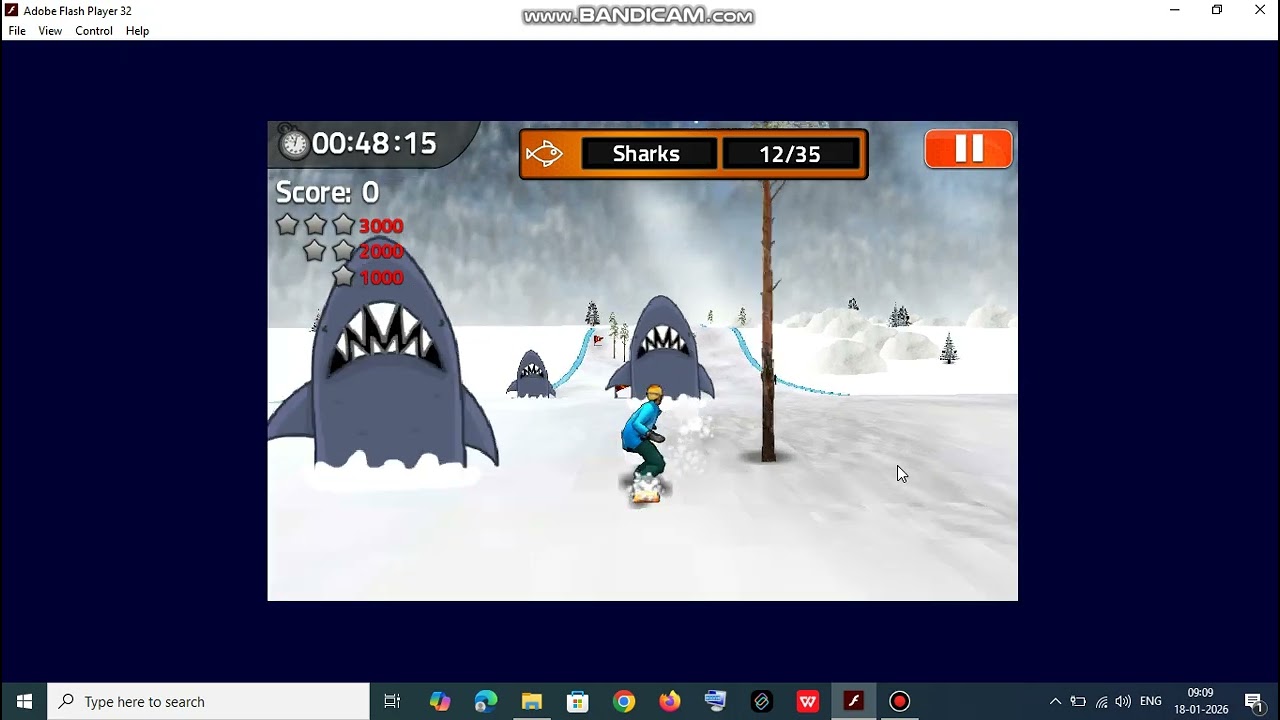Open WPS Office from the taskbar
Screen dimensions: 1280x720
(808, 701)
